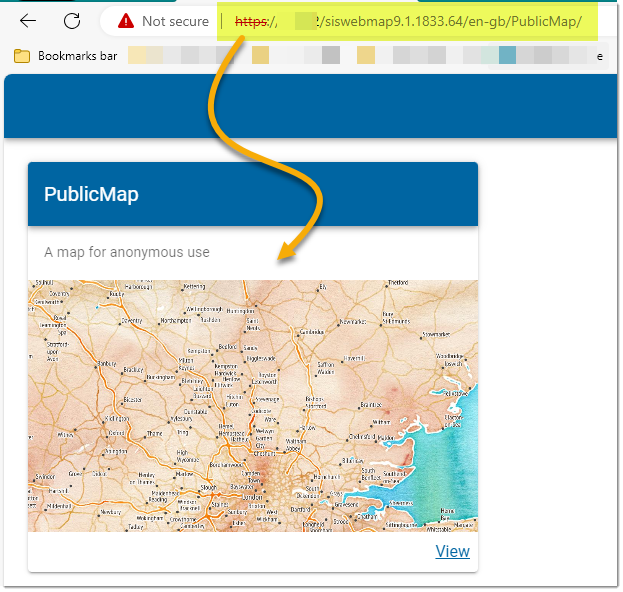Reload the page with the refresh icon
Image resolution: width=623 pixels, height=592 pixels.
click(x=72, y=21)
